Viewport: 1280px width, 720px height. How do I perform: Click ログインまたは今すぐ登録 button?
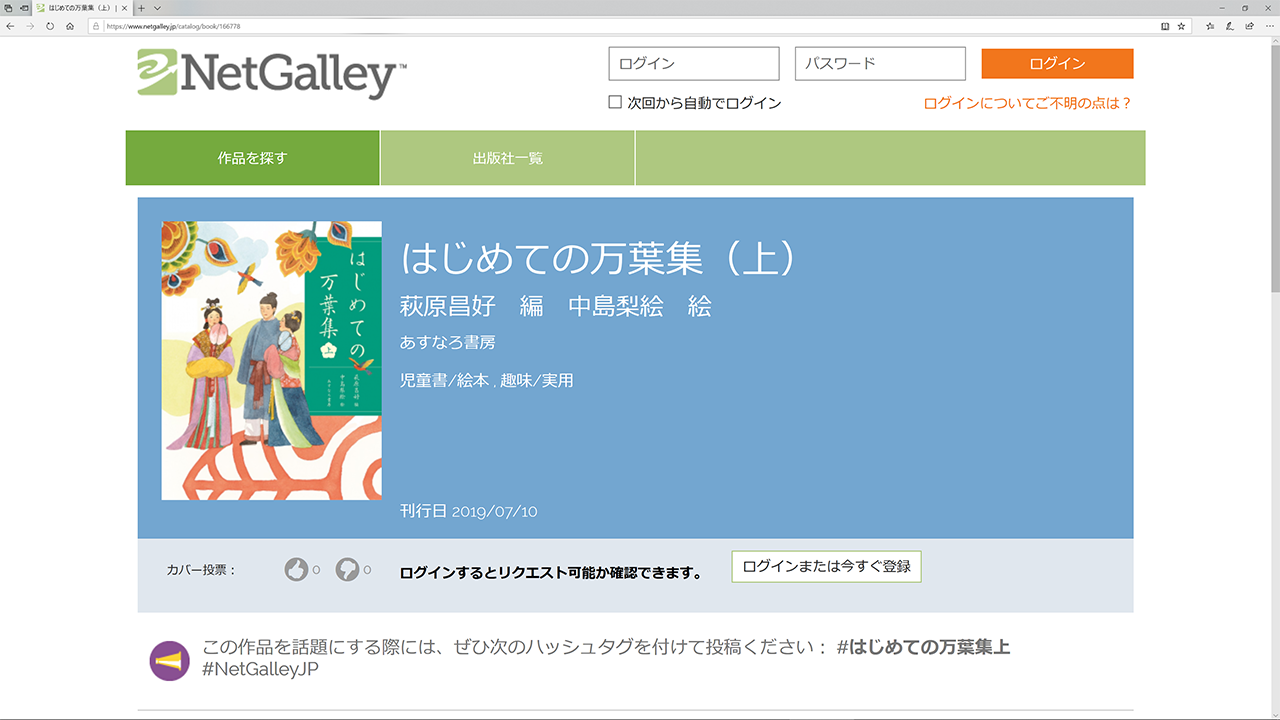(826, 566)
